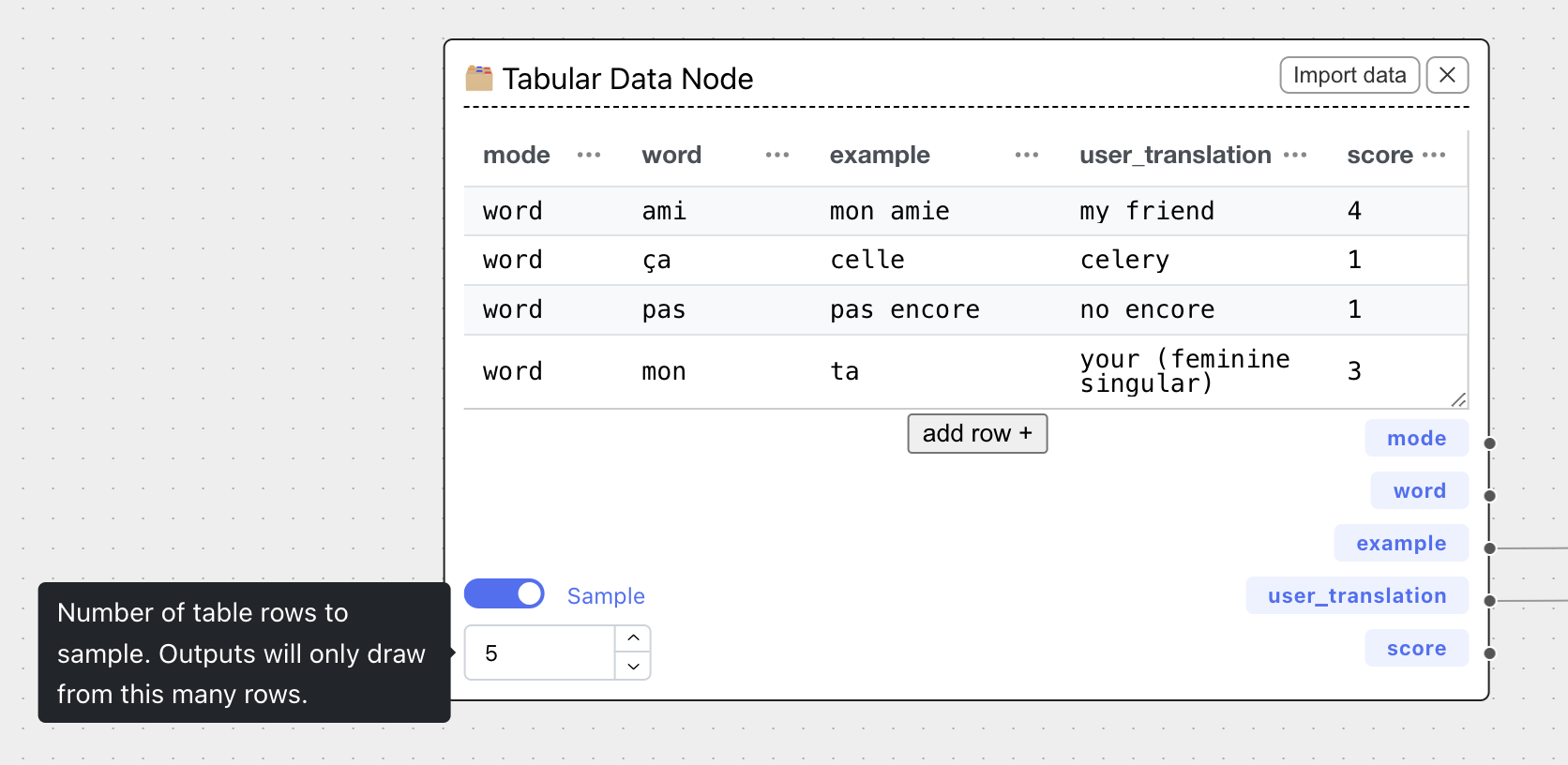Click the Tabular Data Node folder icon
Image resolution: width=1568 pixels, height=765 pixels.
[479, 78]
